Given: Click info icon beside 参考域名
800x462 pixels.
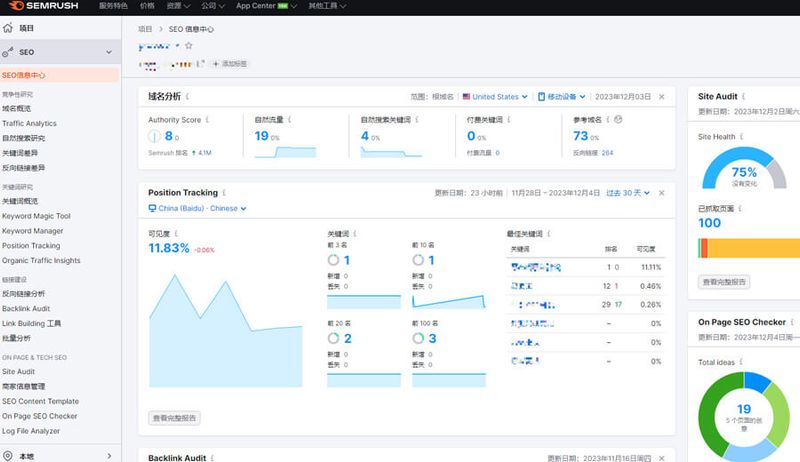Looking at the screenshot, I should [608, 120].
